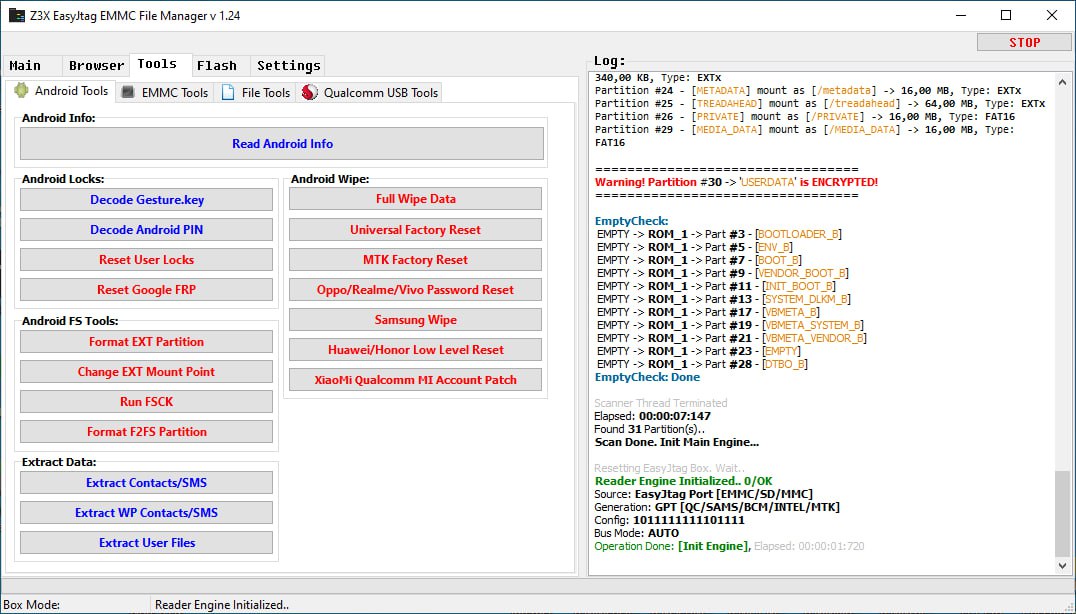Switch to the EMMC Tools sub-tab
This screenshot has height=614, width=1076.
[x=165, y=93]
